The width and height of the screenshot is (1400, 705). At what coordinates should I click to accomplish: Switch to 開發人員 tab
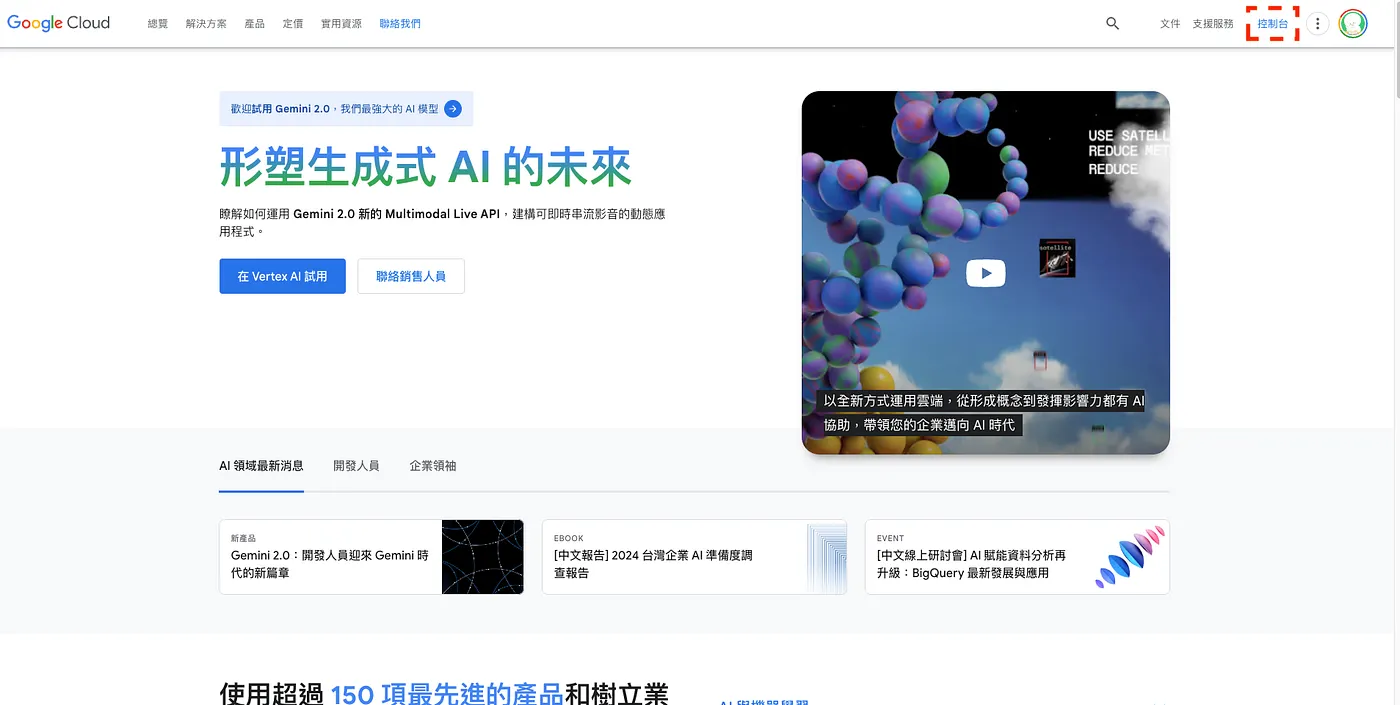tap(356, 466)
